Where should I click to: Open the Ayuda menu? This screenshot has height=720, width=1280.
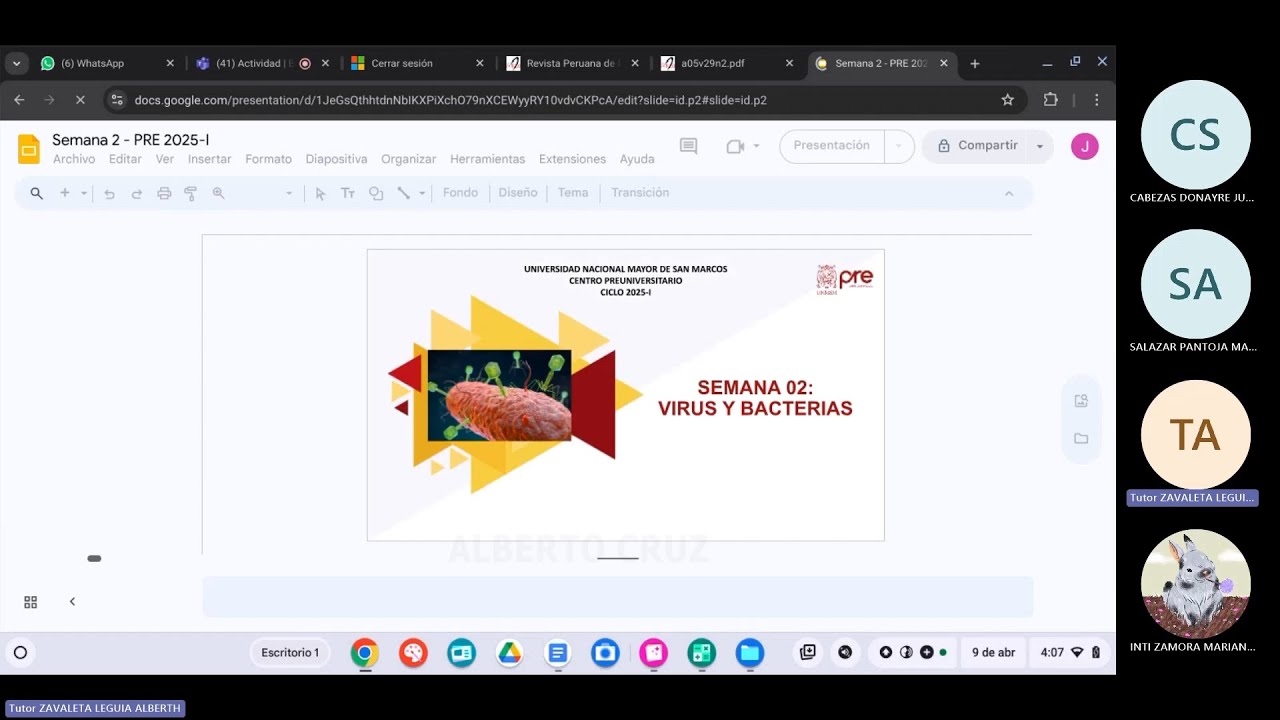click(x=637, y=159)
